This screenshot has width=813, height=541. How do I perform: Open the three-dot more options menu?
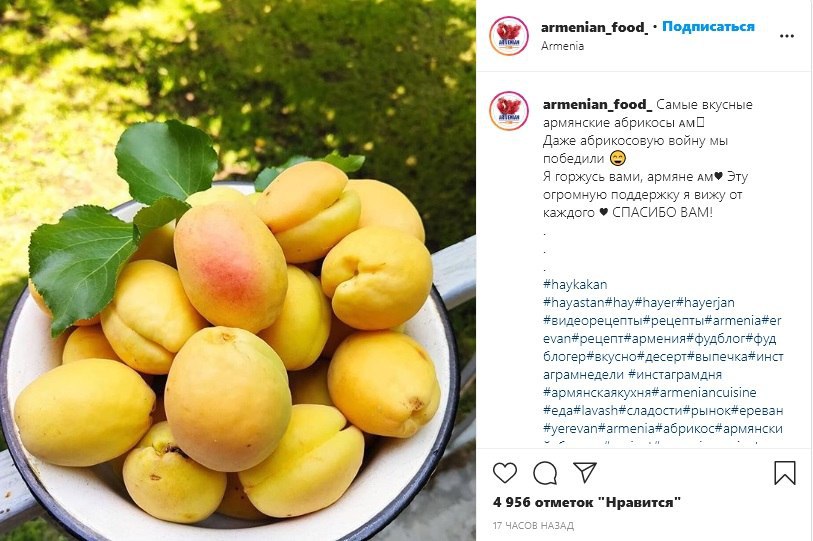point(787,36)
